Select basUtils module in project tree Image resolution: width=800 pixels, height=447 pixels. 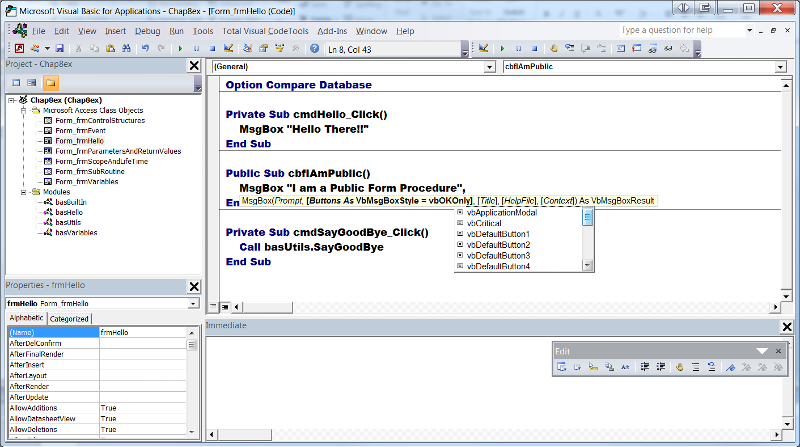(68, 222)
